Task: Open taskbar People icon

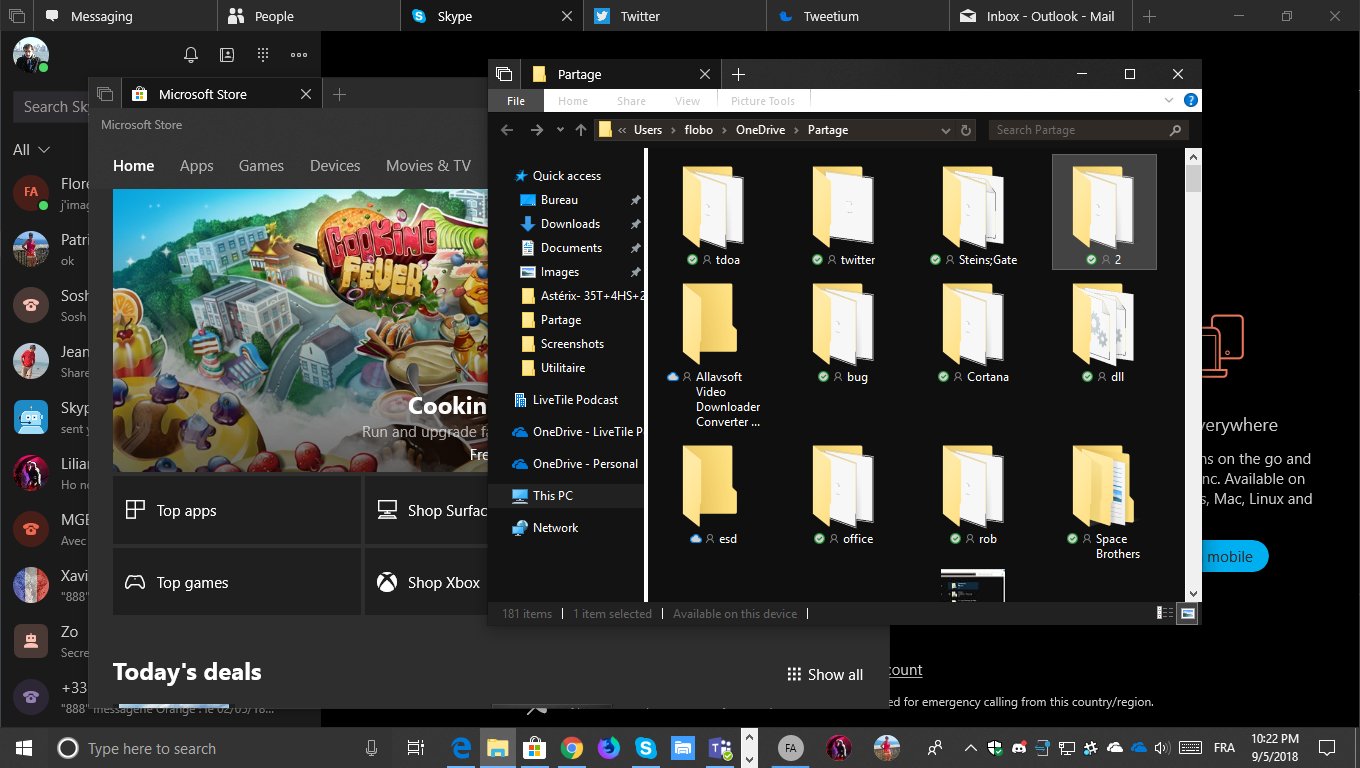Action: [x=935, y=748]
